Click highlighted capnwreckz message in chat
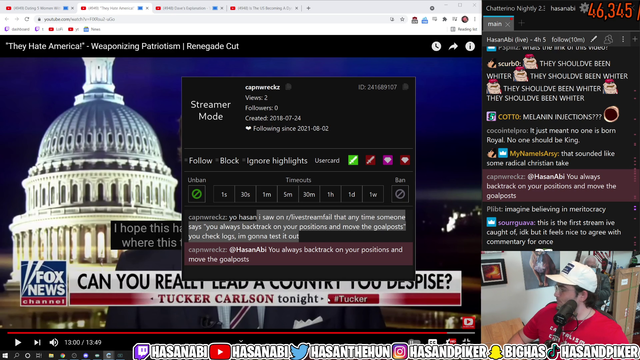 [x=558, y=186]
